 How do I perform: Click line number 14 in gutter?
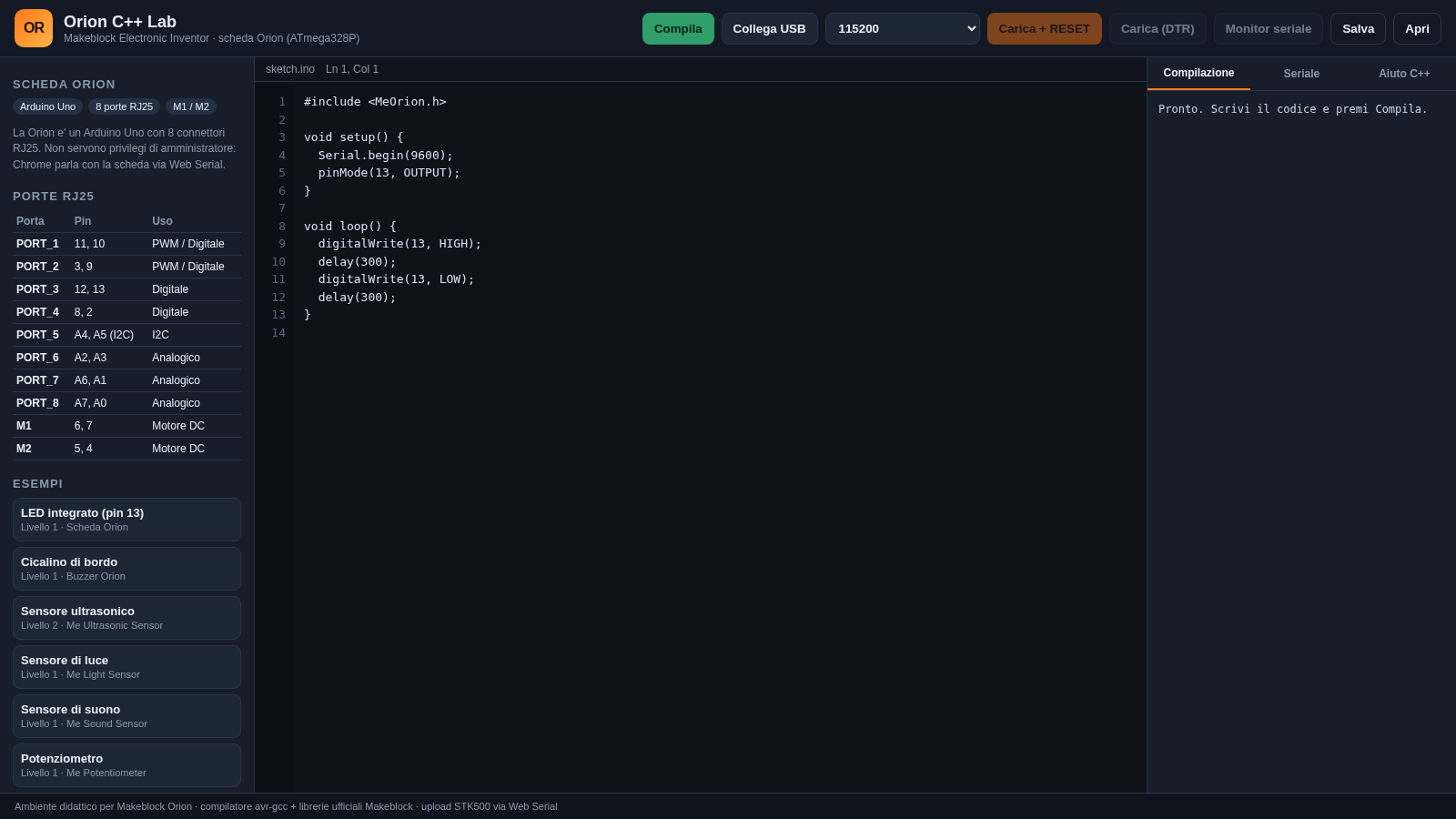(278, 333)
